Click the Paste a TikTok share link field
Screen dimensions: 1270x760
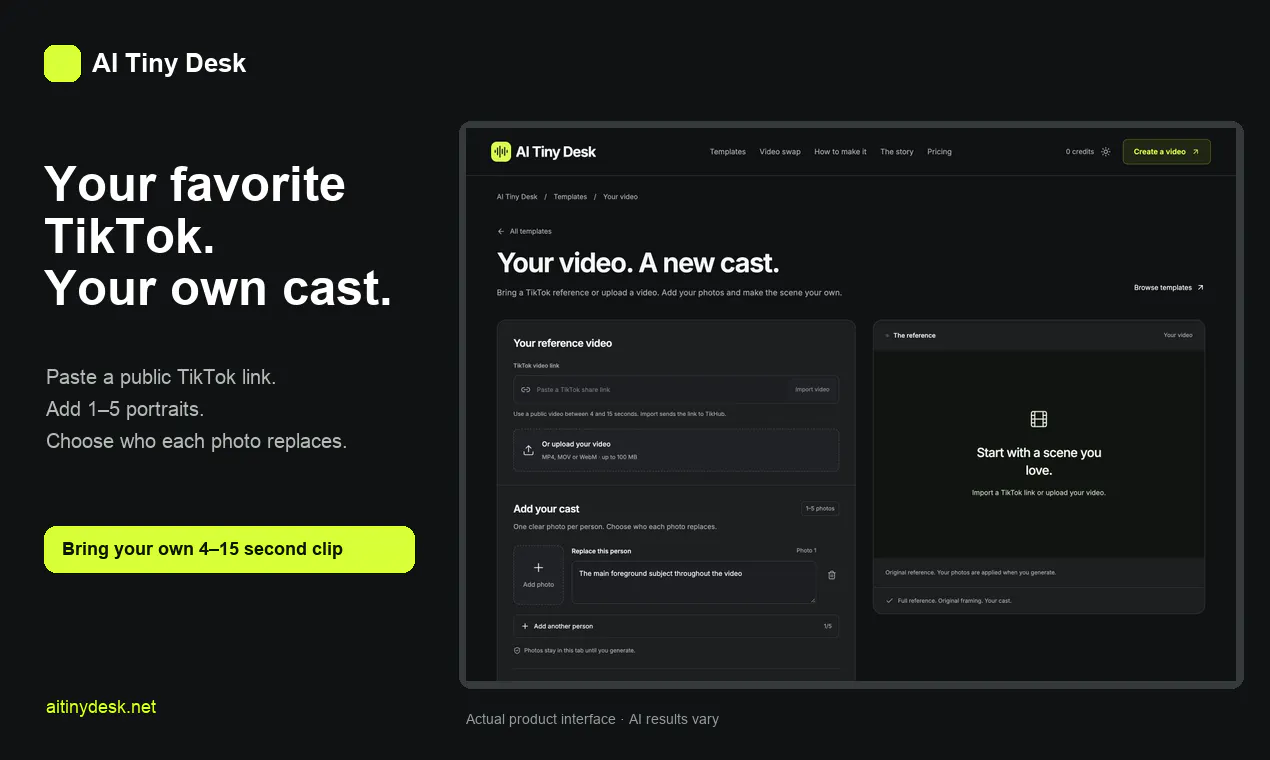point(676,389)
